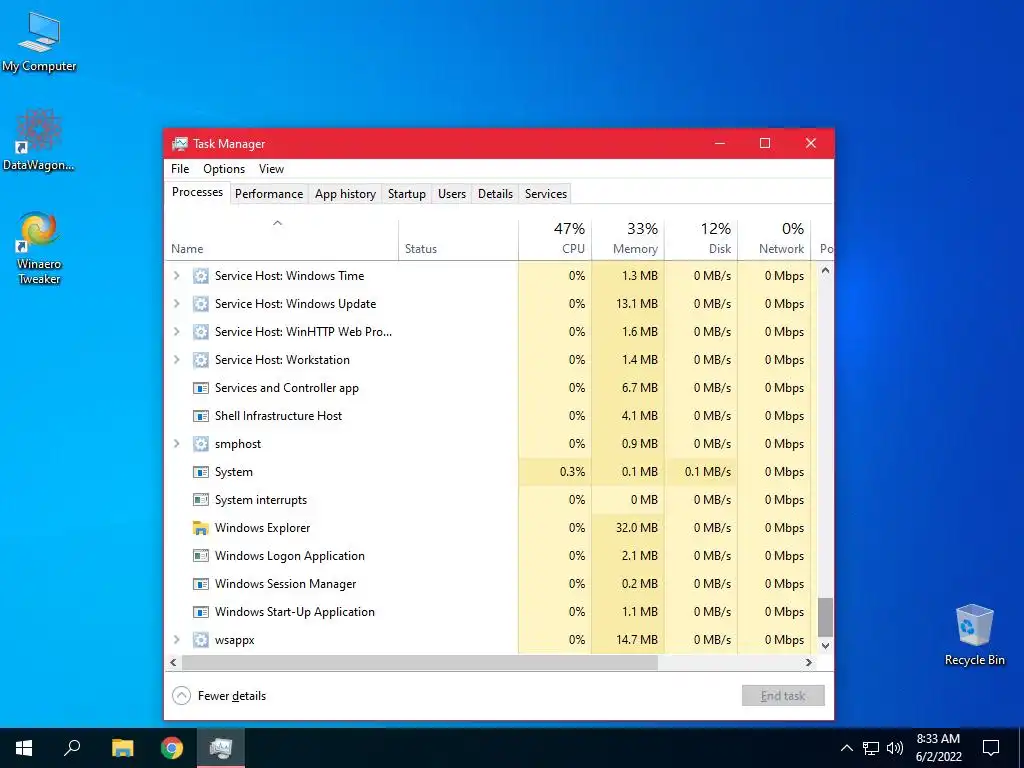Open File Explorer from the taskbar
Image resolution: width=1024 pixels, height=768 pixels.
(122, 748)
